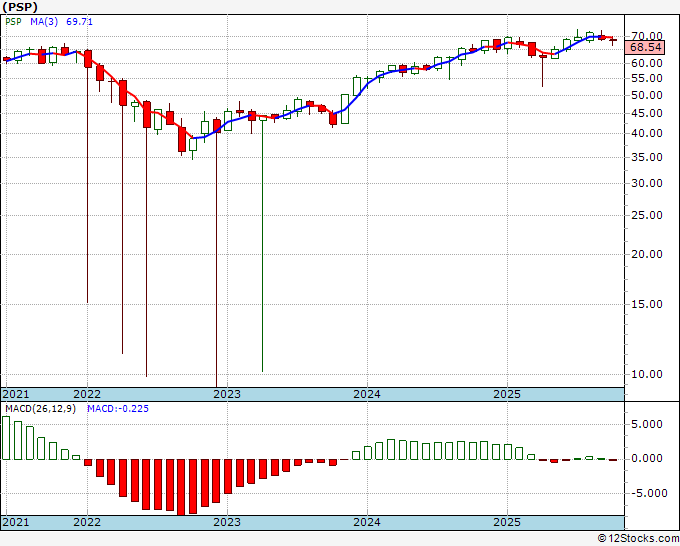Click the 5.000 MACD axis label

647,424
